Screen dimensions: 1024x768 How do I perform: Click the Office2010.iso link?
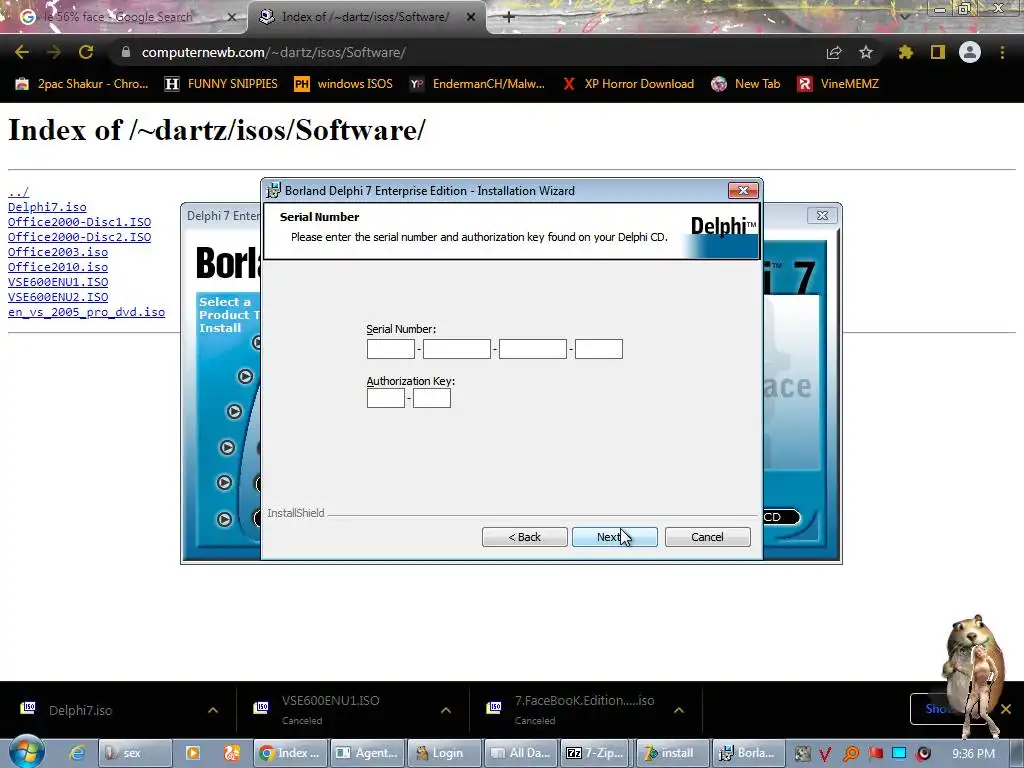click(57, 267)
